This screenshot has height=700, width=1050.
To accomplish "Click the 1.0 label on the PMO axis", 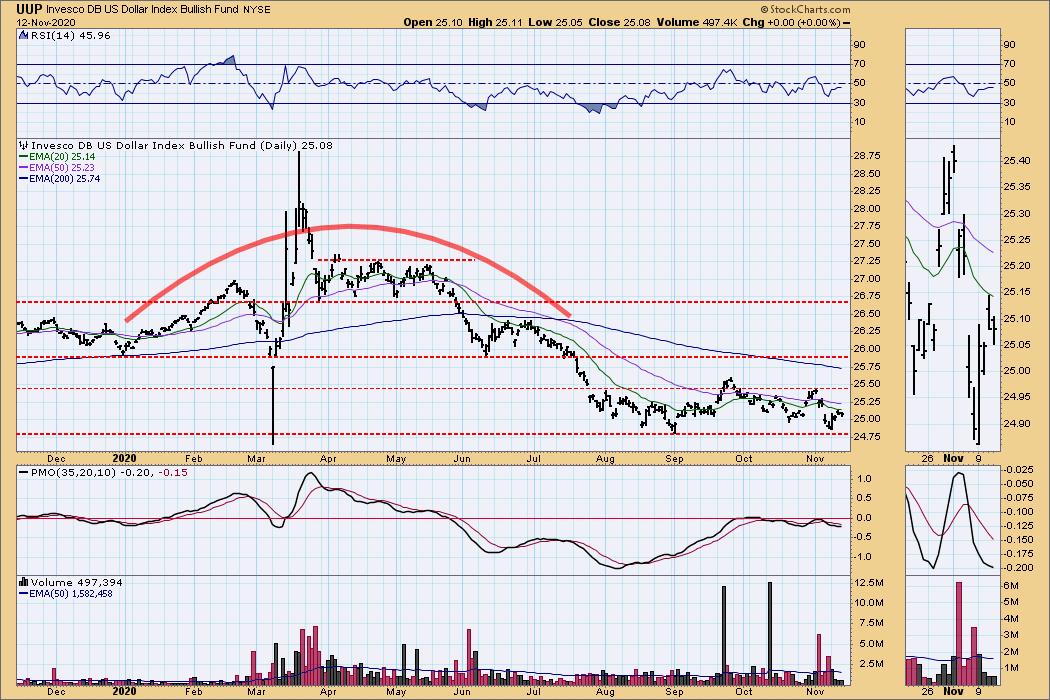I will coord(864,478).
